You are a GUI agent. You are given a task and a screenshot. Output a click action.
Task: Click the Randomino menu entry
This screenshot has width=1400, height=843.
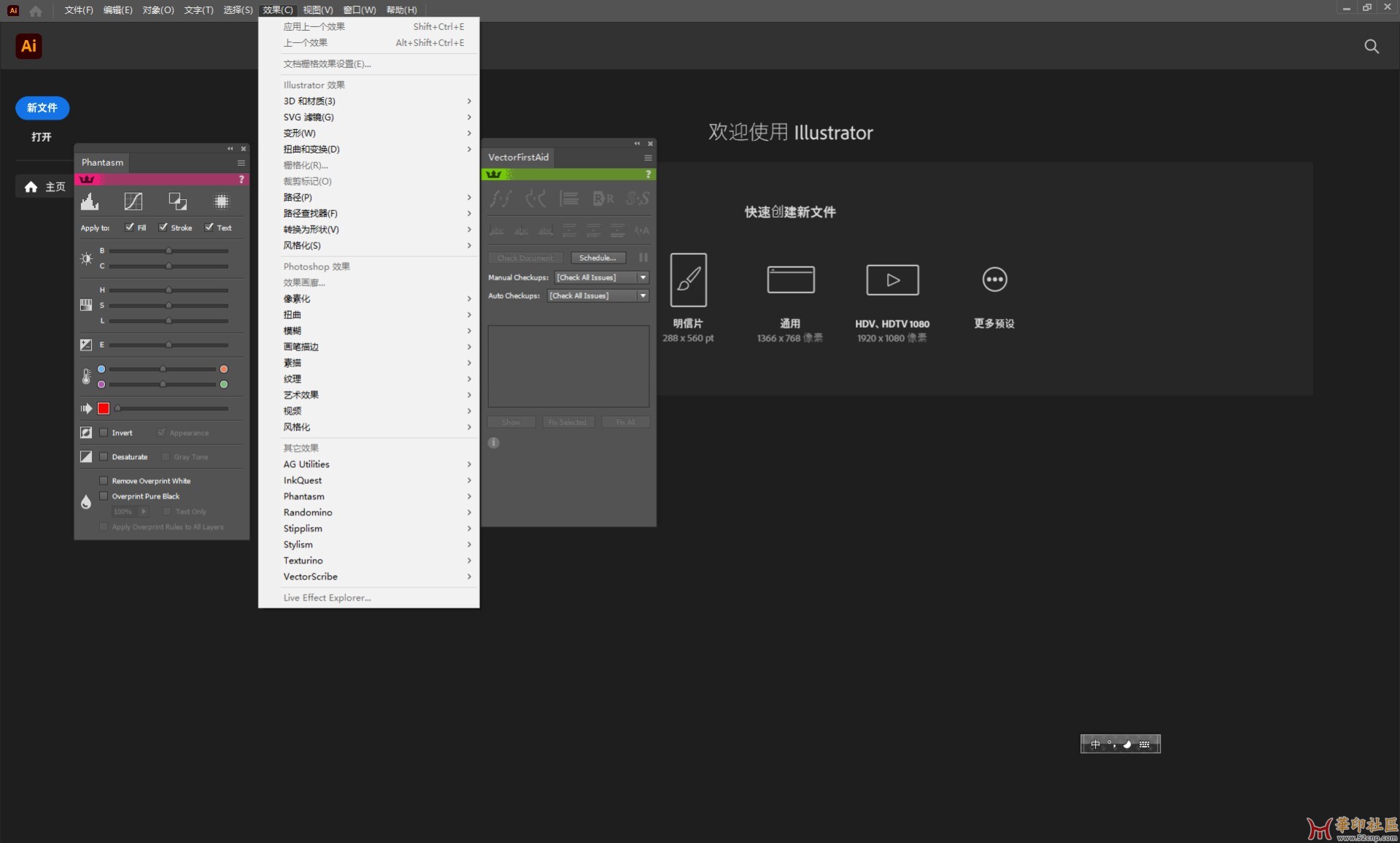pos(369,512)
